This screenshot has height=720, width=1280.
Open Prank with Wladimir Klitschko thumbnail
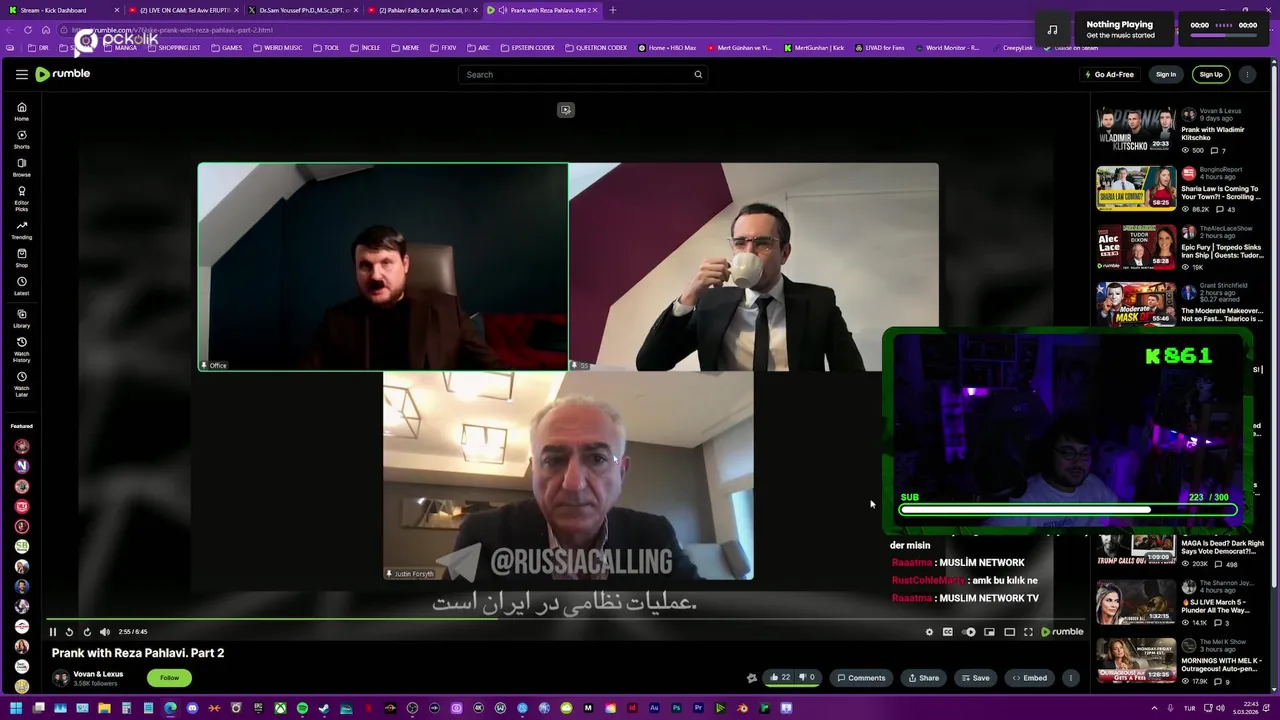pyautogui.click(x=1136, y=129)
